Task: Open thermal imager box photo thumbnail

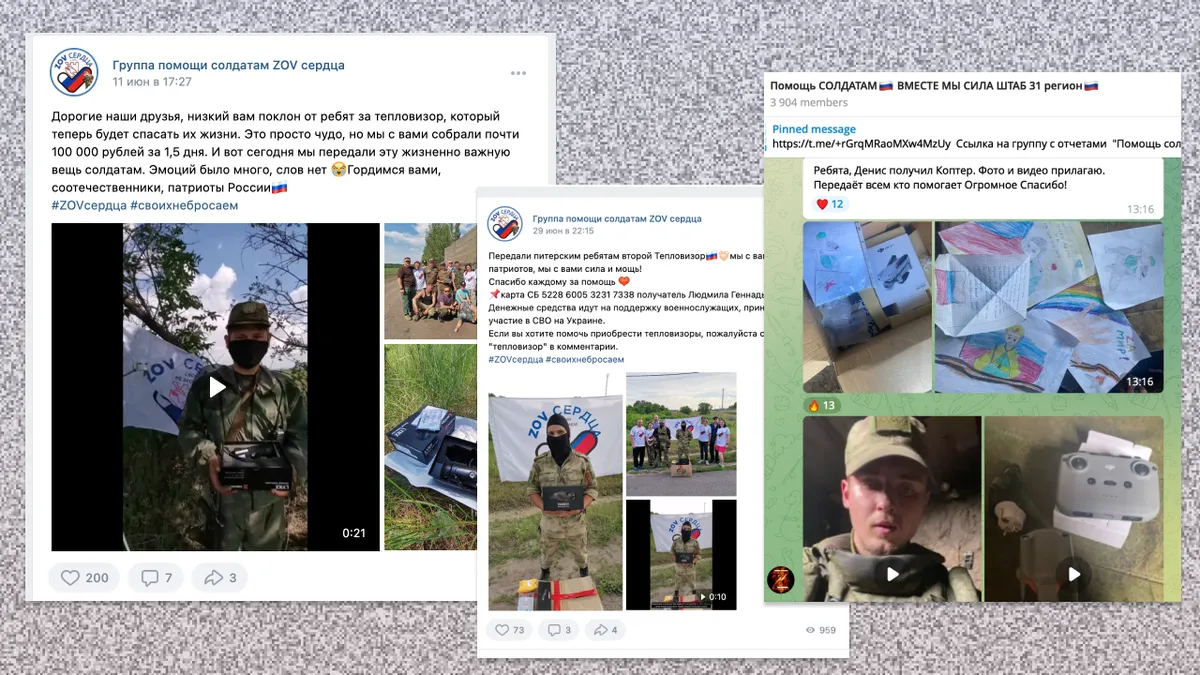Action: 430,447
